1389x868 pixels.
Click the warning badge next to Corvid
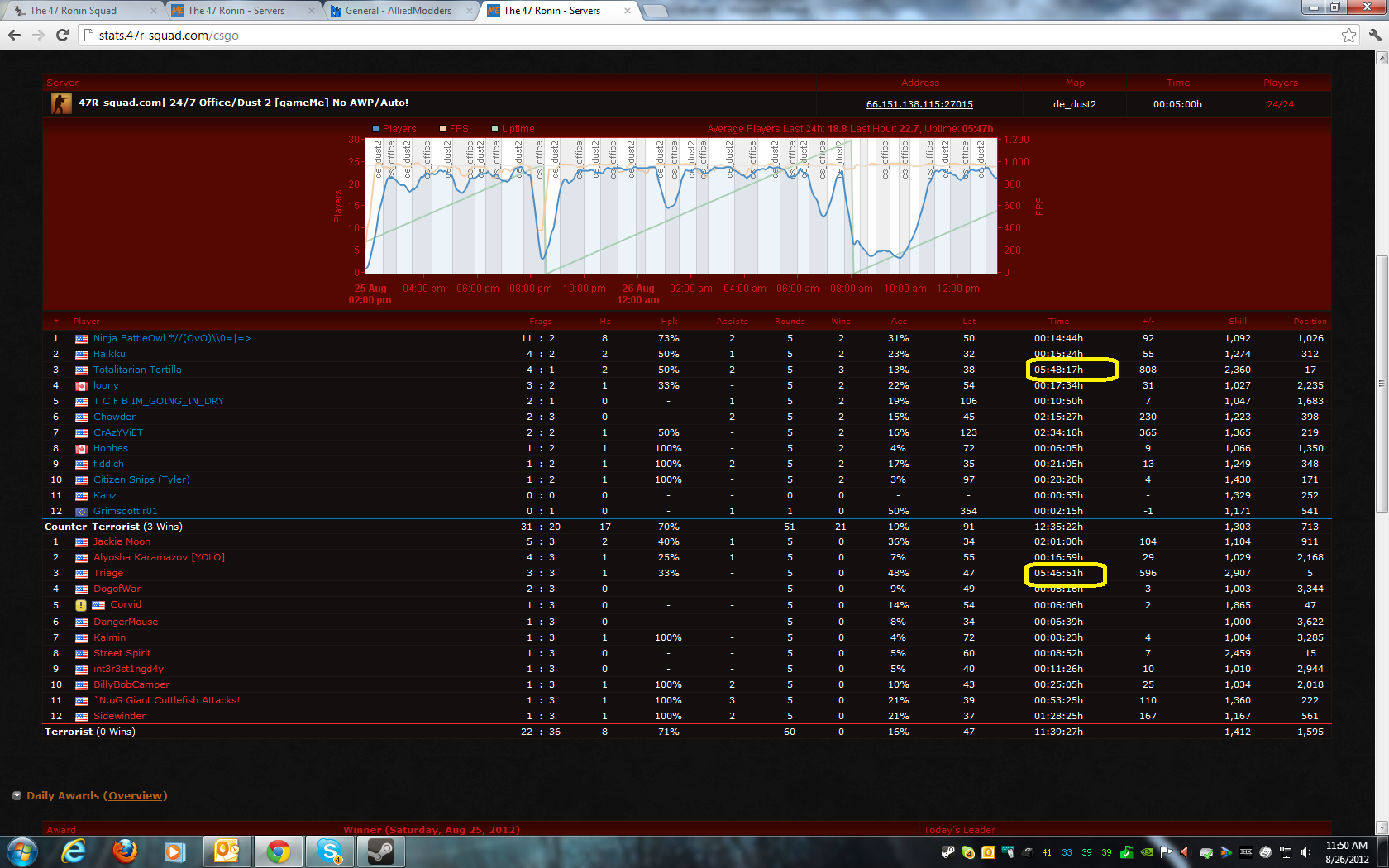[x=81, y=605]
